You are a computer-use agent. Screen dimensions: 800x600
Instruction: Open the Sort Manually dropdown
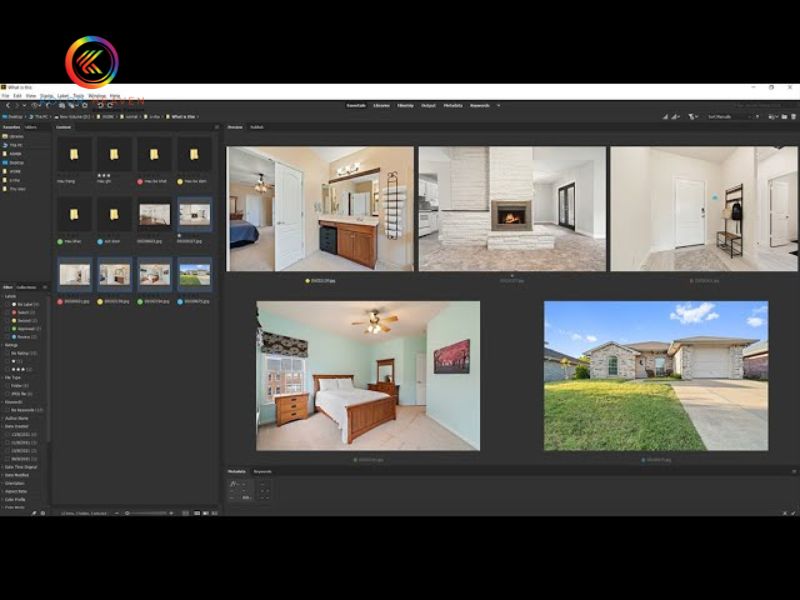729,117
